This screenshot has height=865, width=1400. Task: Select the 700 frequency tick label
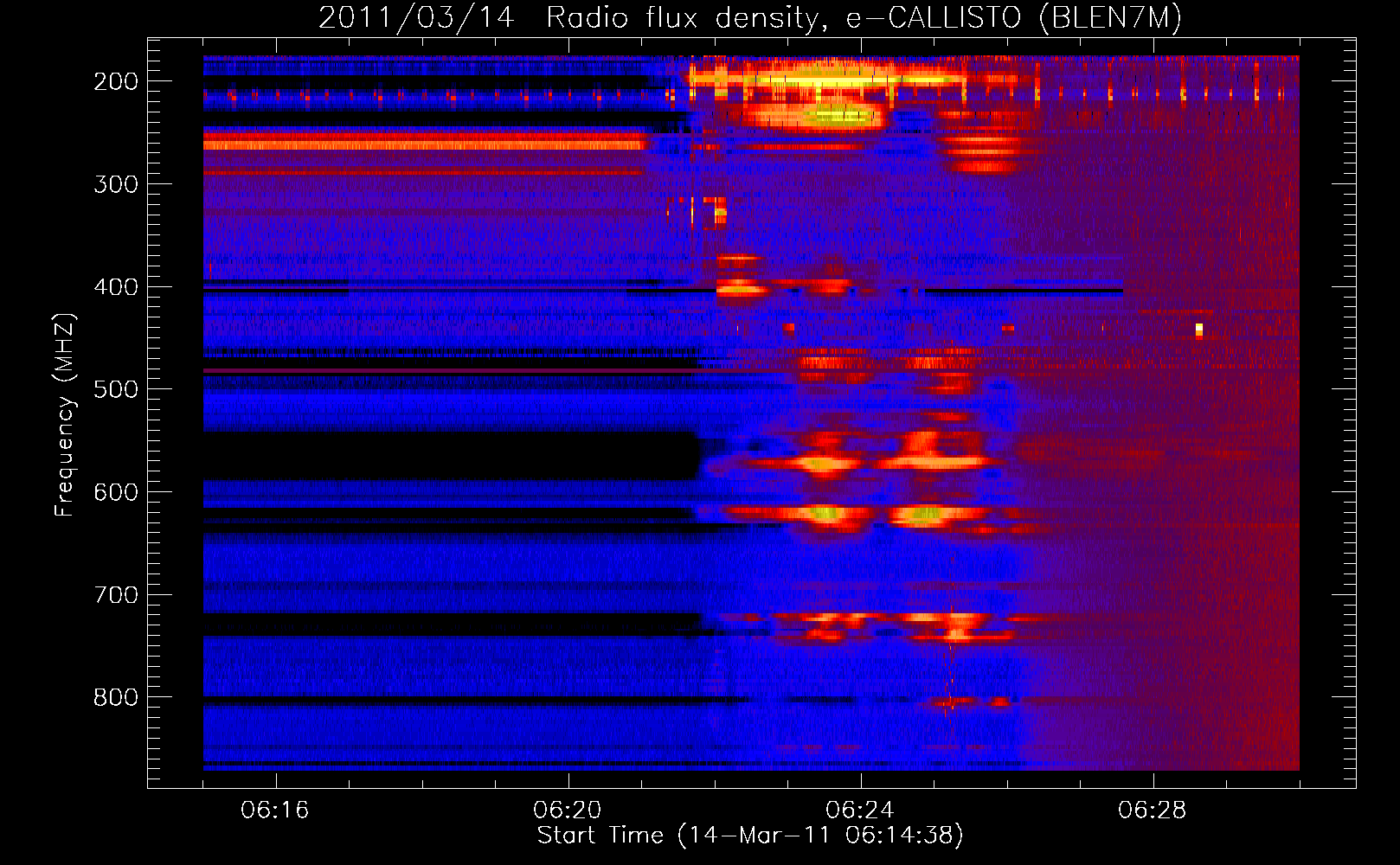point(116,595)
